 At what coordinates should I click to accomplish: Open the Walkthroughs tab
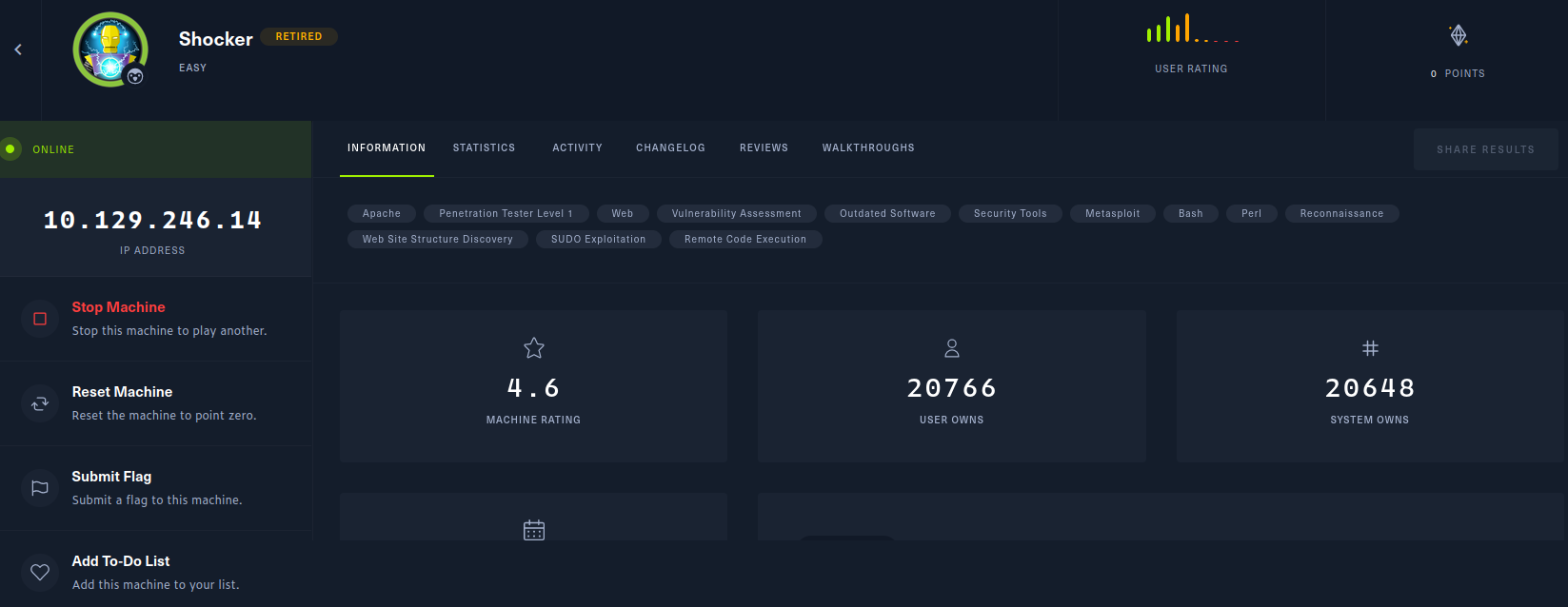click(868, 148)
